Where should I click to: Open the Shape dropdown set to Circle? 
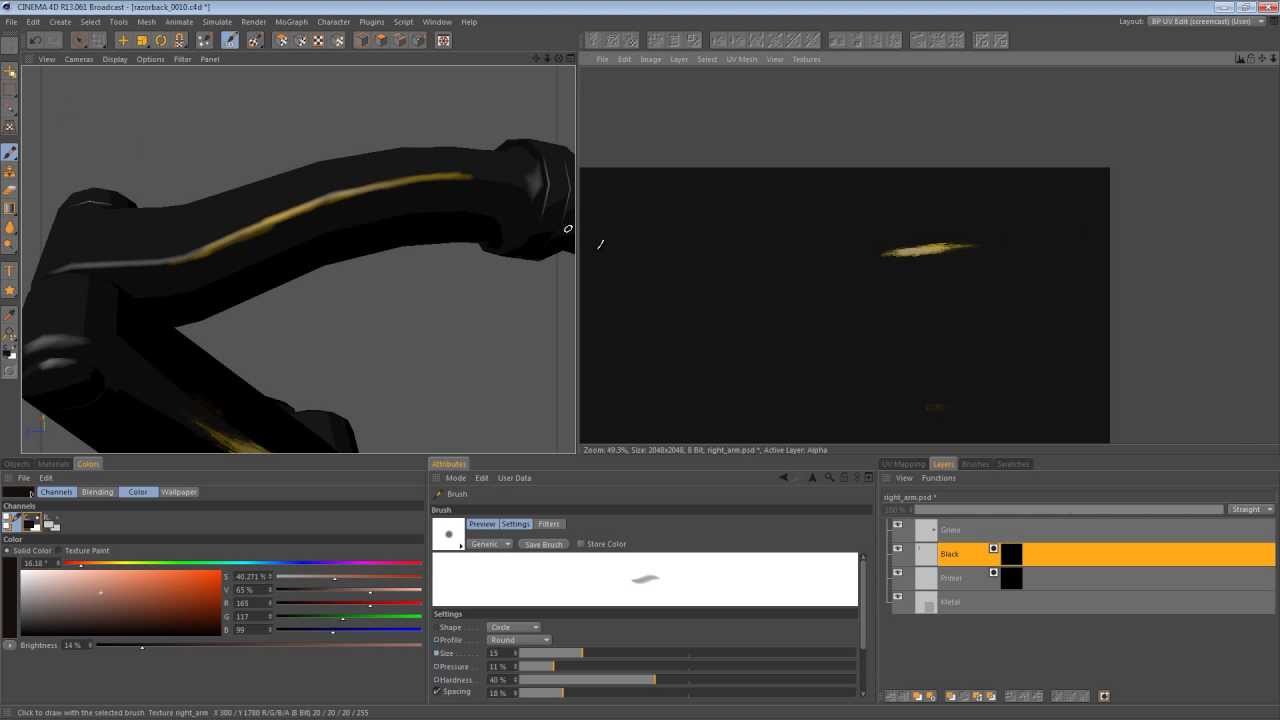[x=513, y=627]
